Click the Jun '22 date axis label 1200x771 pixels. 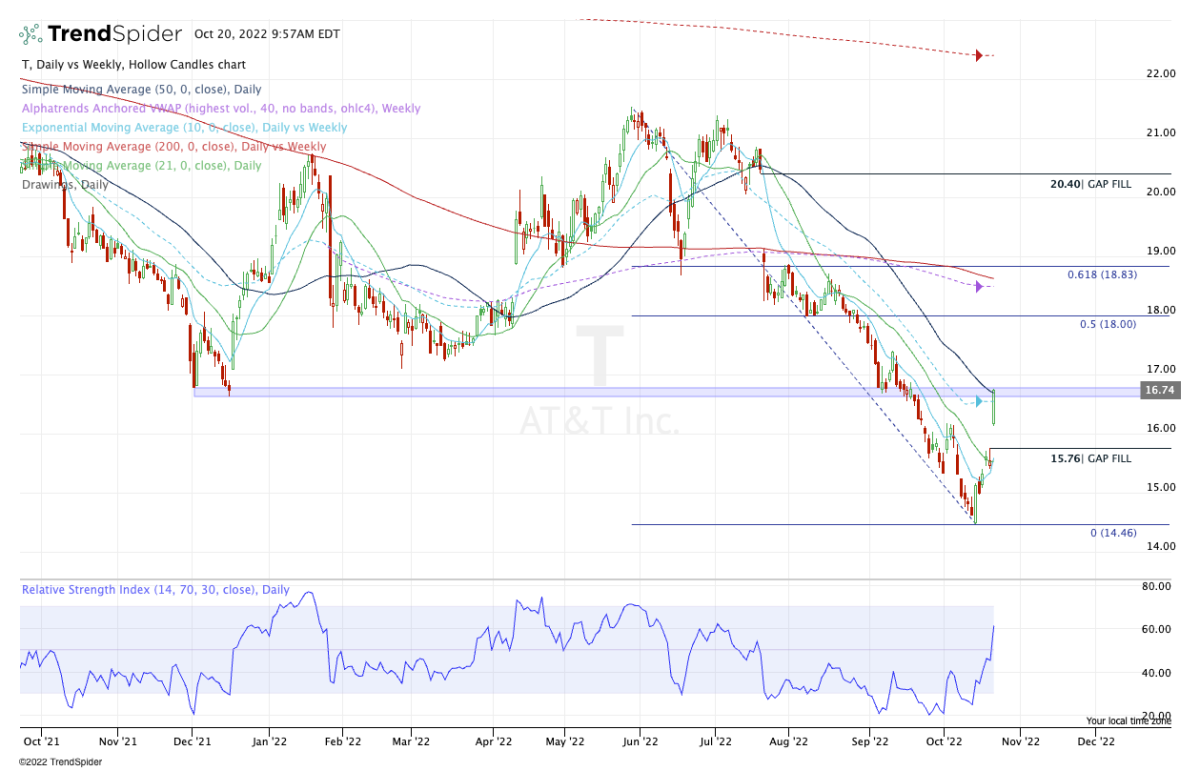639,743
